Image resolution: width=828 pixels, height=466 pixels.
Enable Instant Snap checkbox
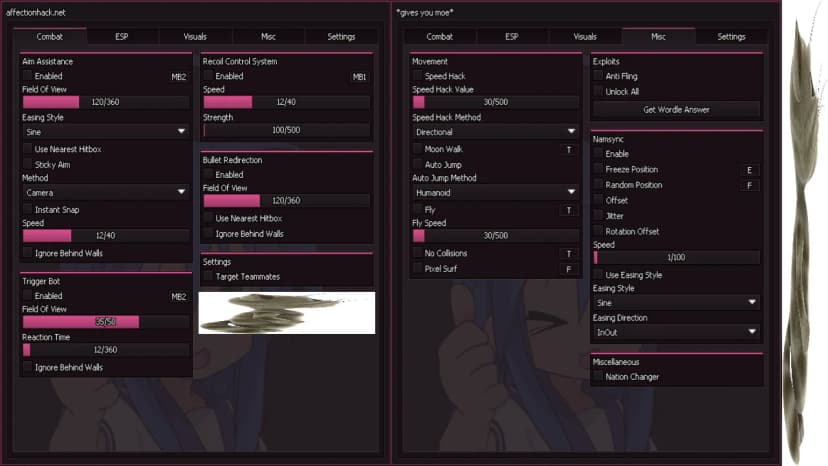(27, 210)
